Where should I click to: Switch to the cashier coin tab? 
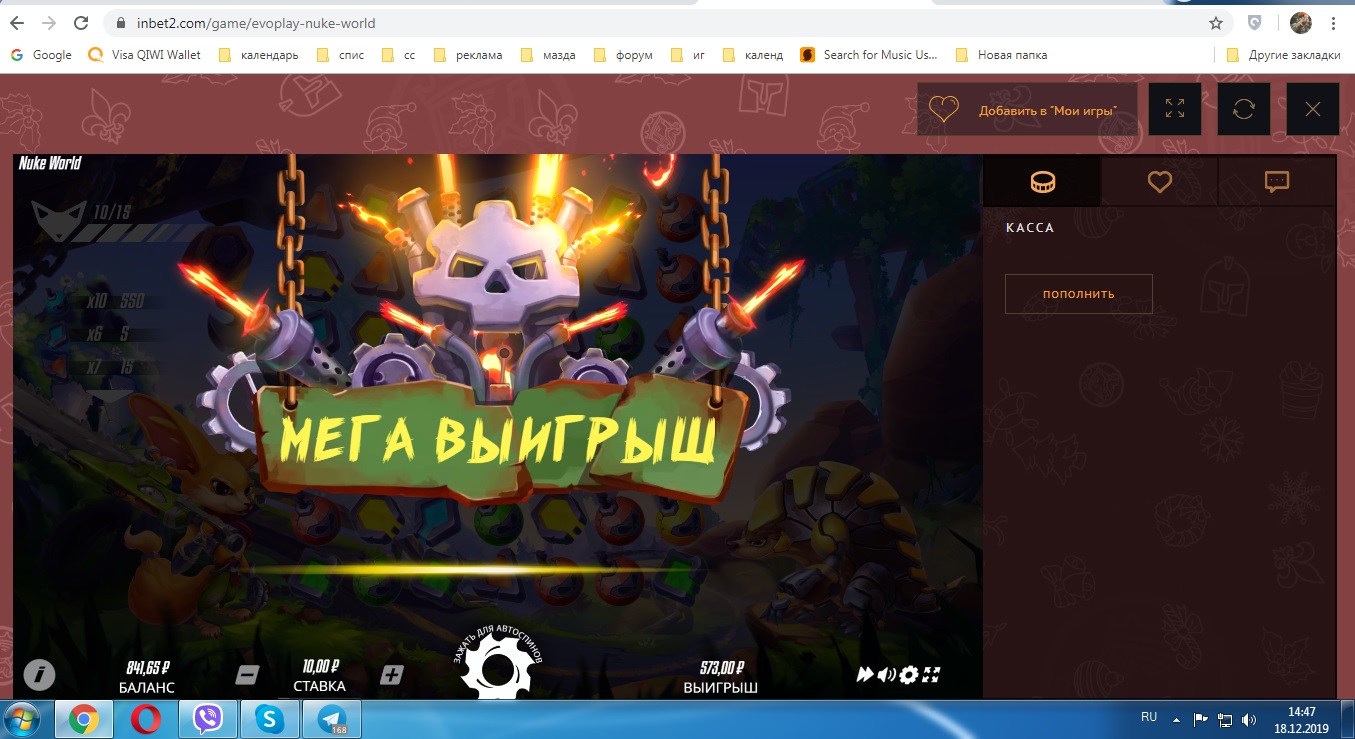click(1042, 181)
